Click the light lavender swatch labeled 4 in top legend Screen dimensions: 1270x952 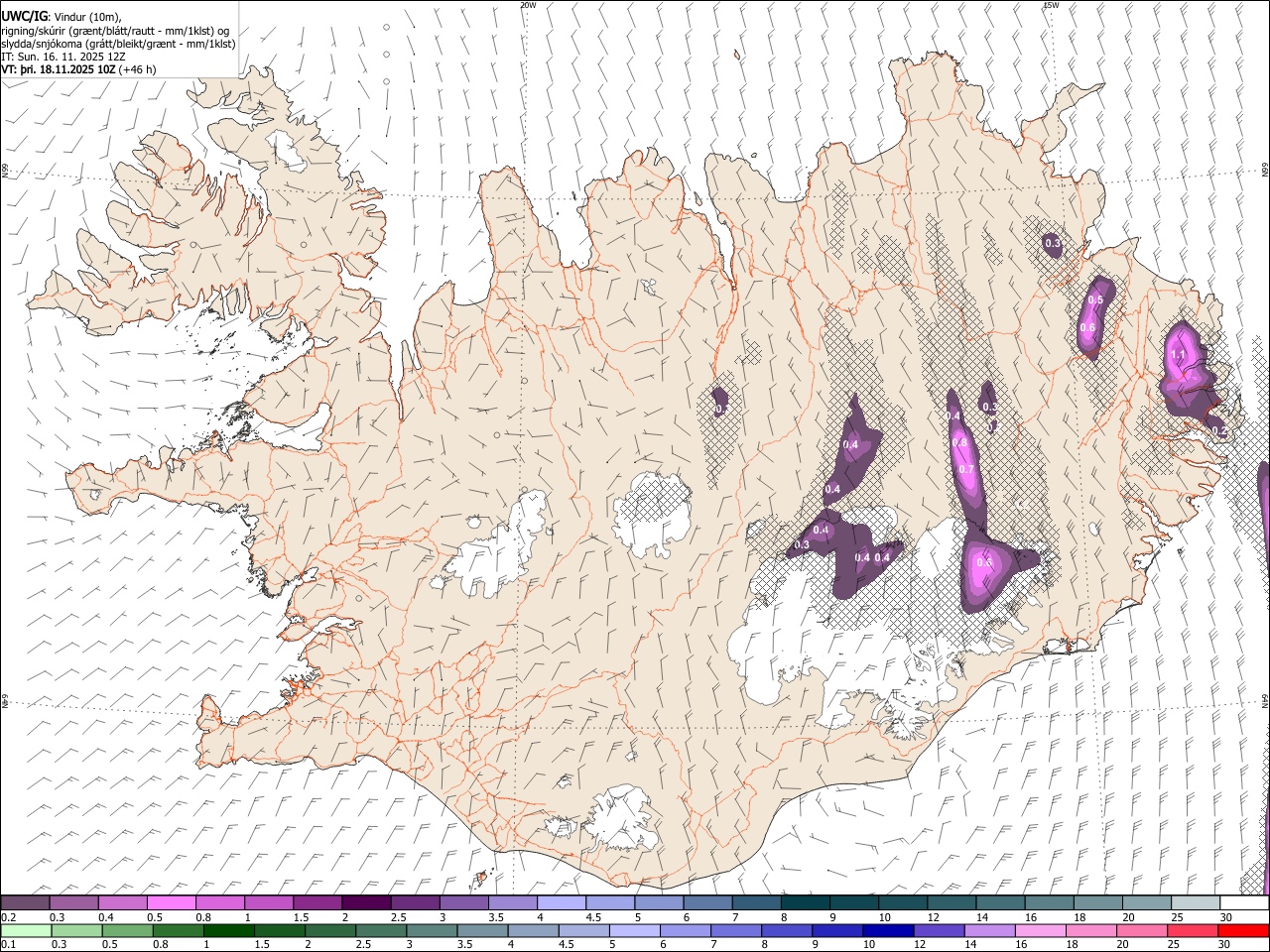coord(562,903)
